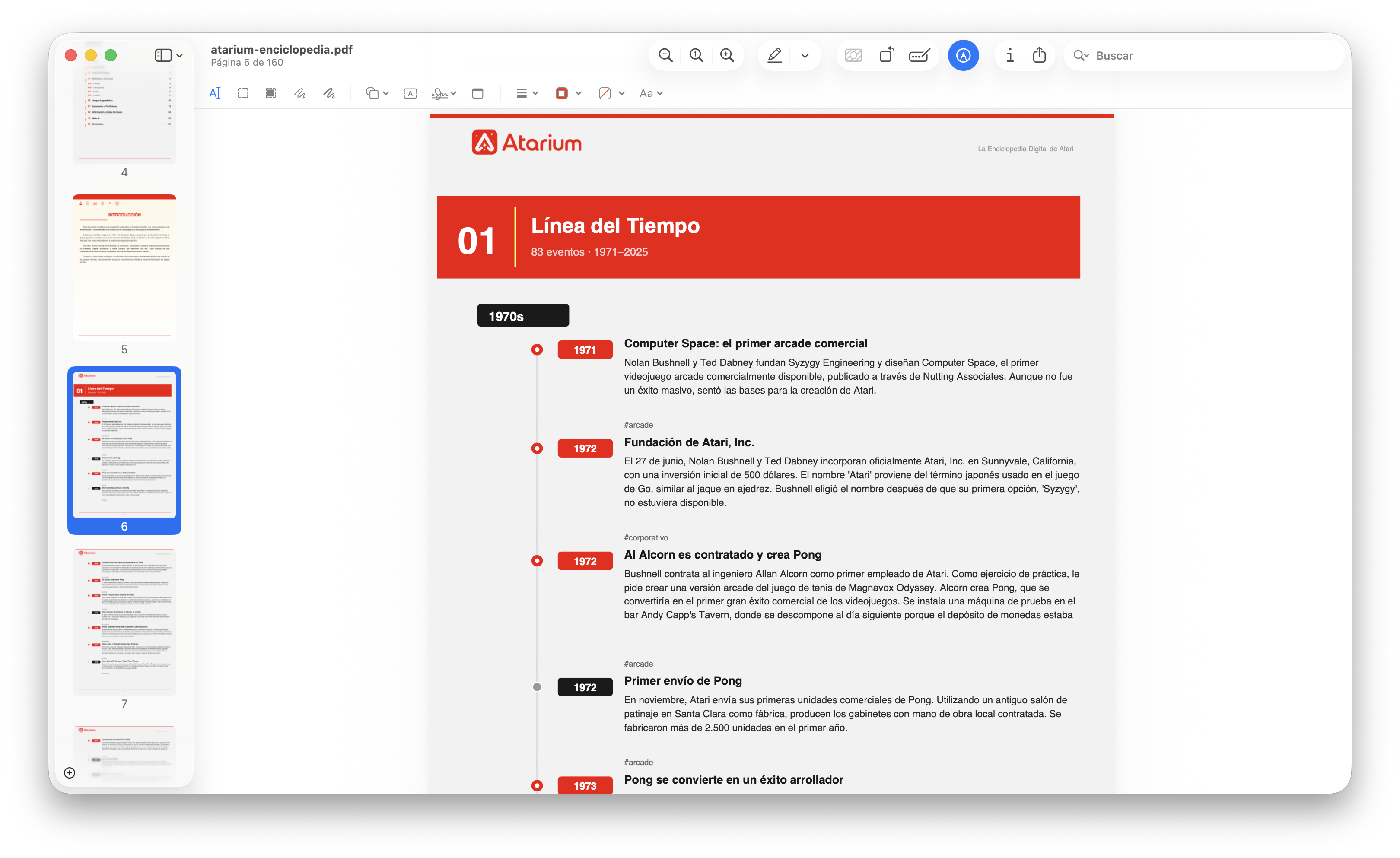The image size is (1400, 858).
Task: Click heading 'Pong se convierte en un éxito arrollador'
Action: (x=734, y=779)
